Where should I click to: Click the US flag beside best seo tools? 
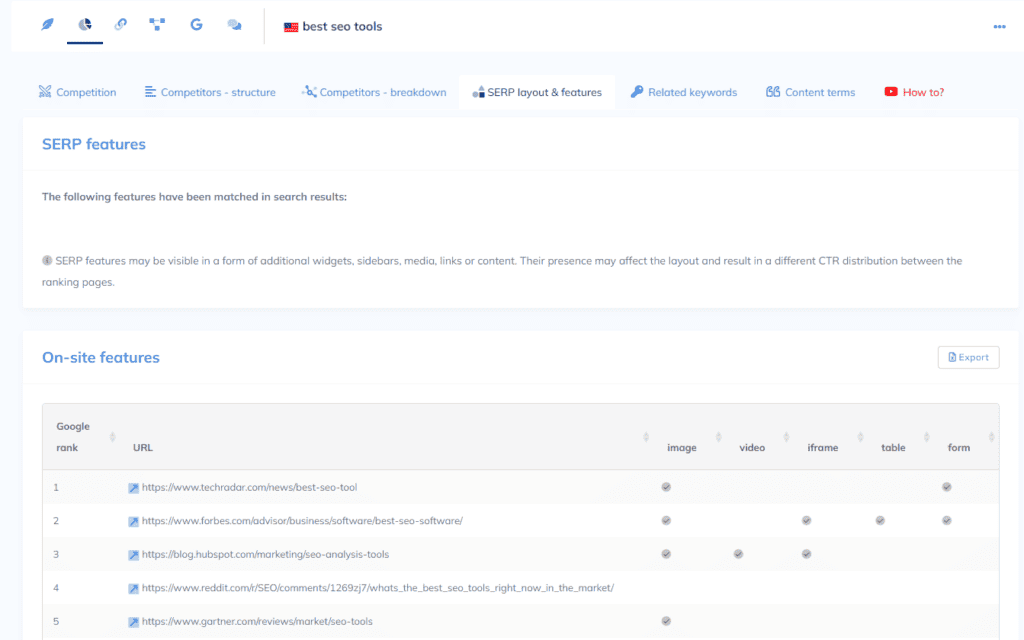pyautogui.click(x=290, y=26)
